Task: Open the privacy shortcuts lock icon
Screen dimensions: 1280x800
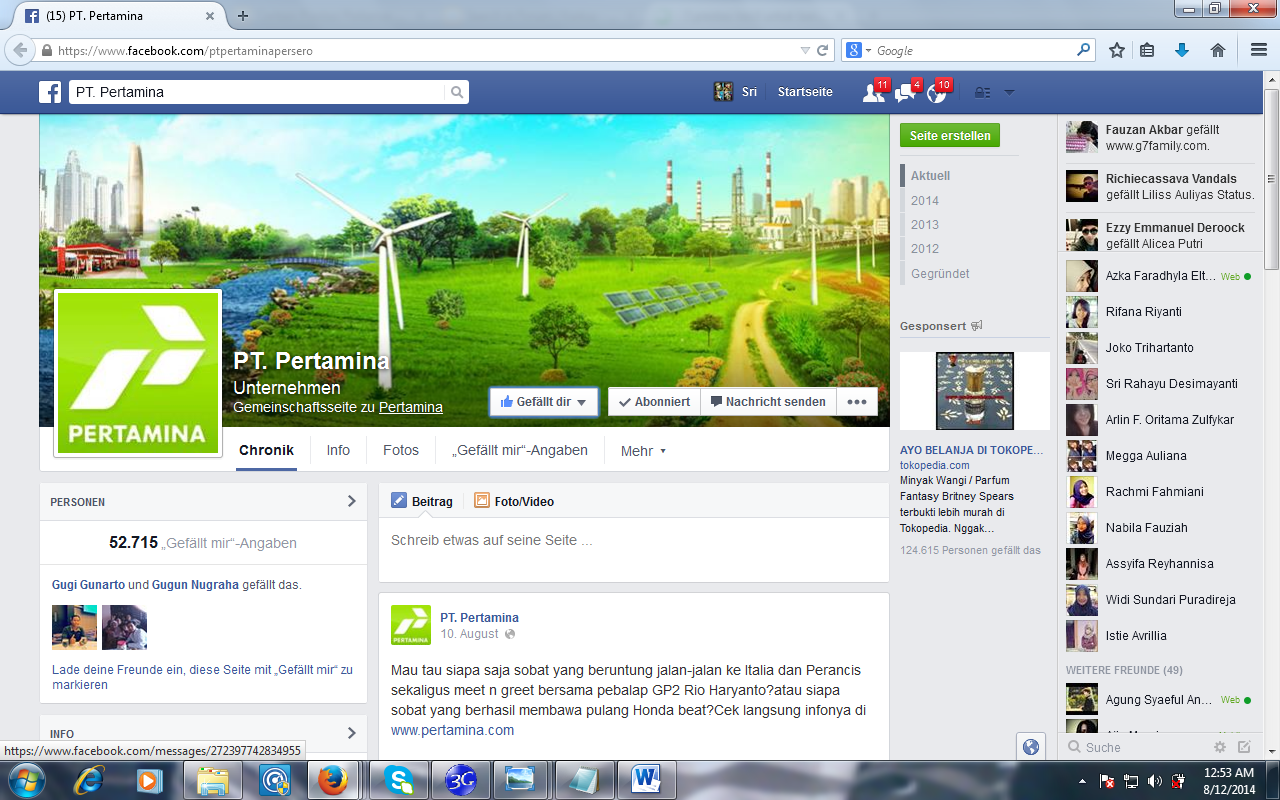Action: click(982, 92)
